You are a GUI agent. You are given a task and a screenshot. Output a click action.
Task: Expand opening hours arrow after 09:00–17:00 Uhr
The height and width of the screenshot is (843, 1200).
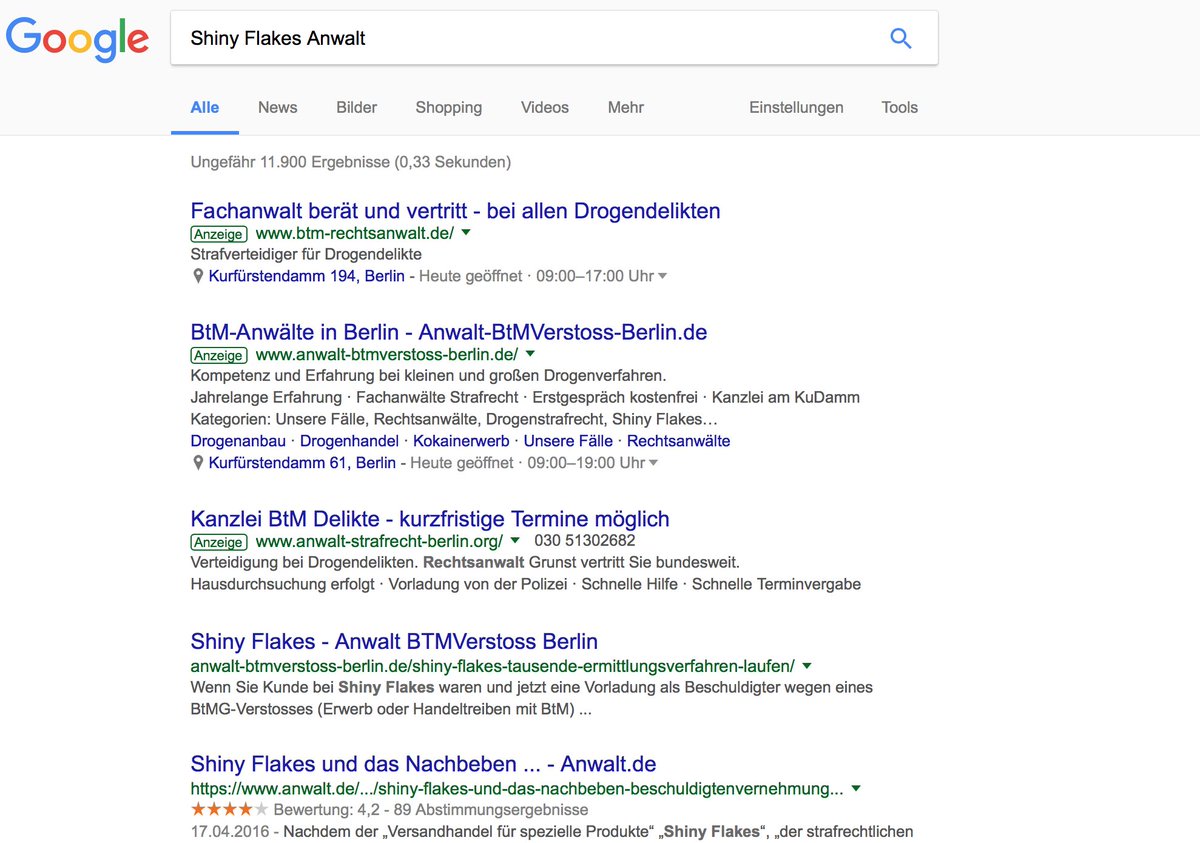click(x=662, y=277)
